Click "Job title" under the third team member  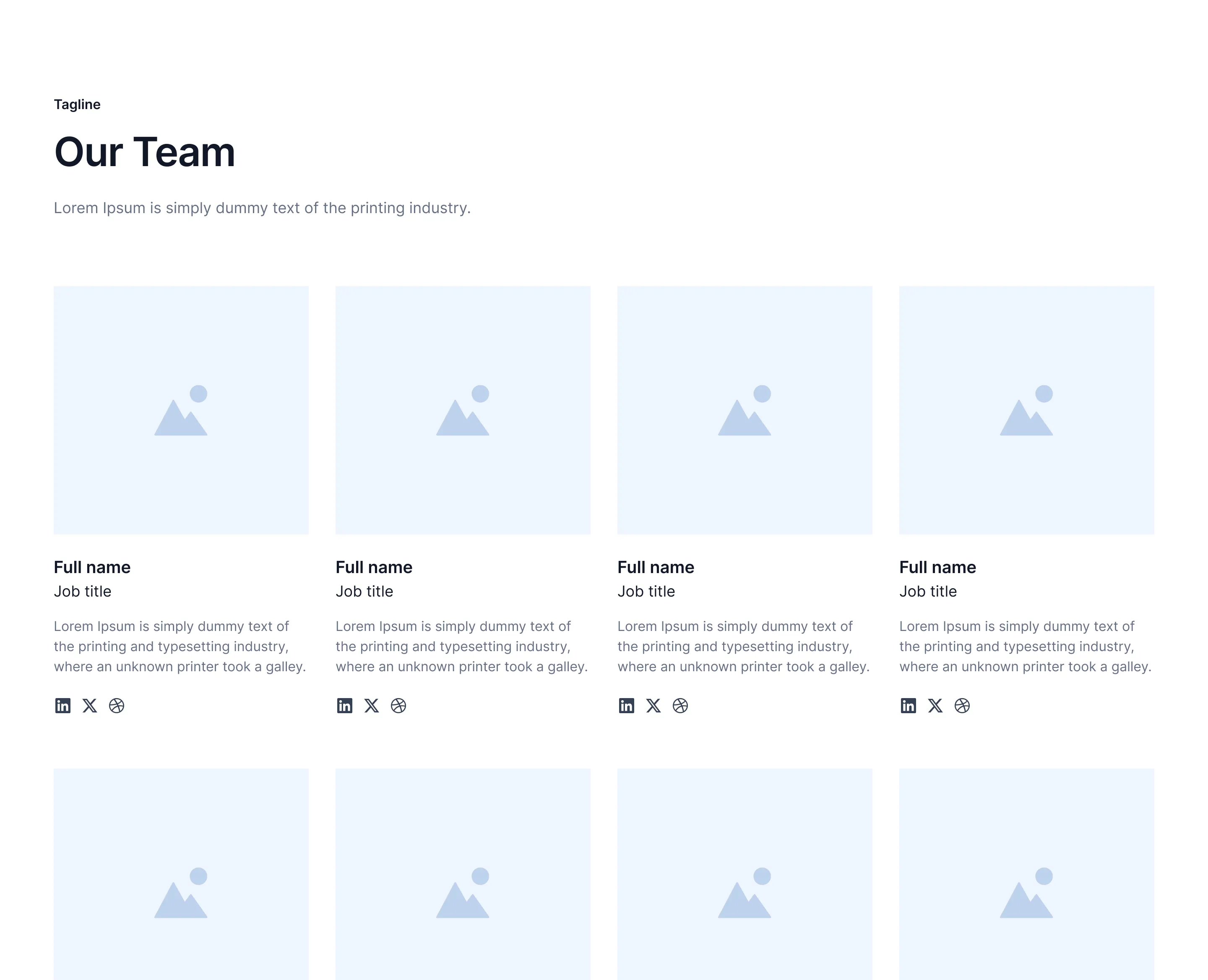[x=646, y=591]
